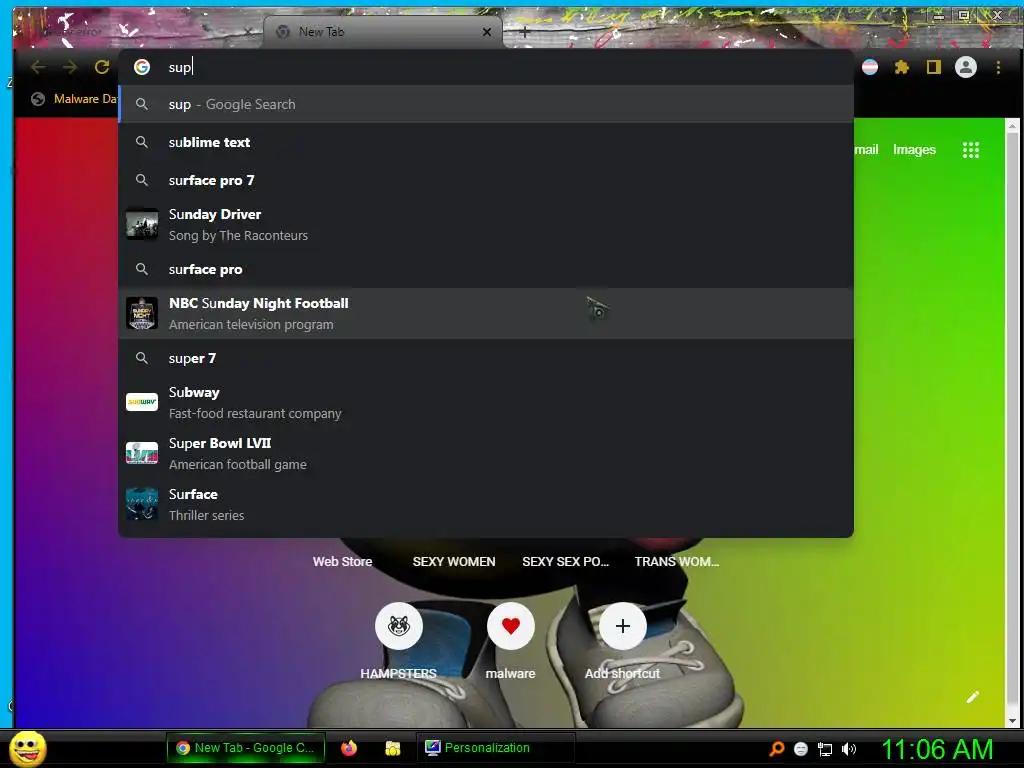
Task: Open the HAMPSTERS shortcut
Action: (398, 641)
